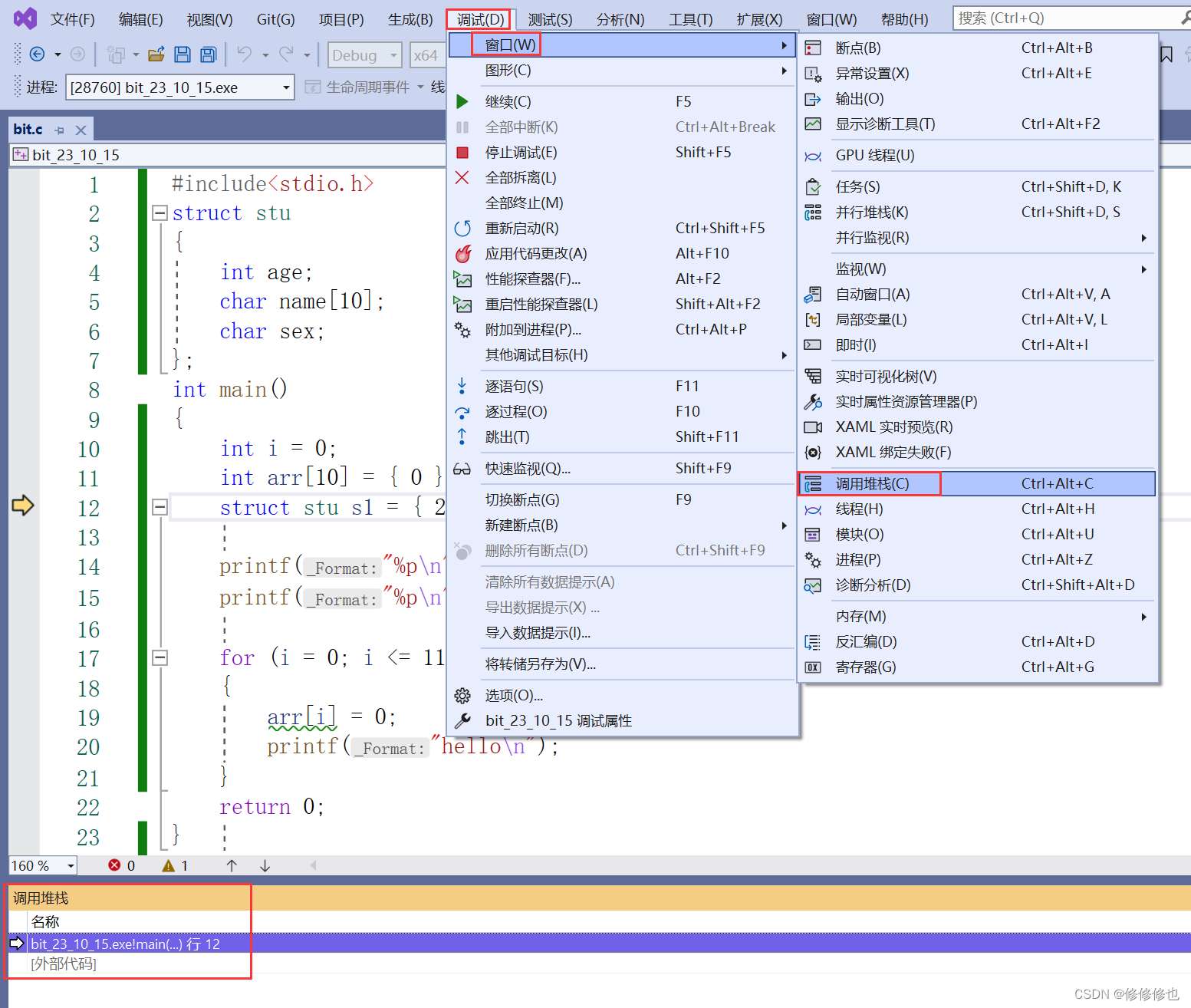Viewport: 1191px width, 1008px height.
Task: Click the Restart circular arrow icon
Action: coord(462,229)
